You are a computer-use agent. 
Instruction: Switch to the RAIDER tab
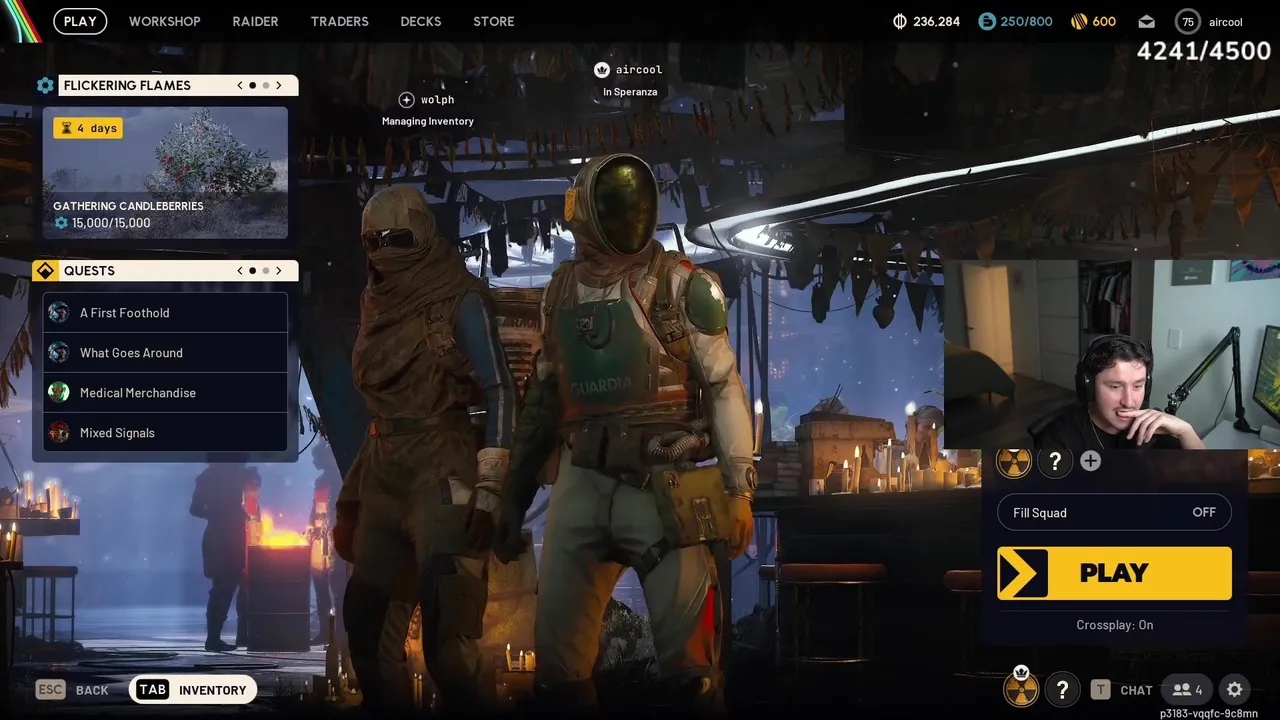point(255,21)
